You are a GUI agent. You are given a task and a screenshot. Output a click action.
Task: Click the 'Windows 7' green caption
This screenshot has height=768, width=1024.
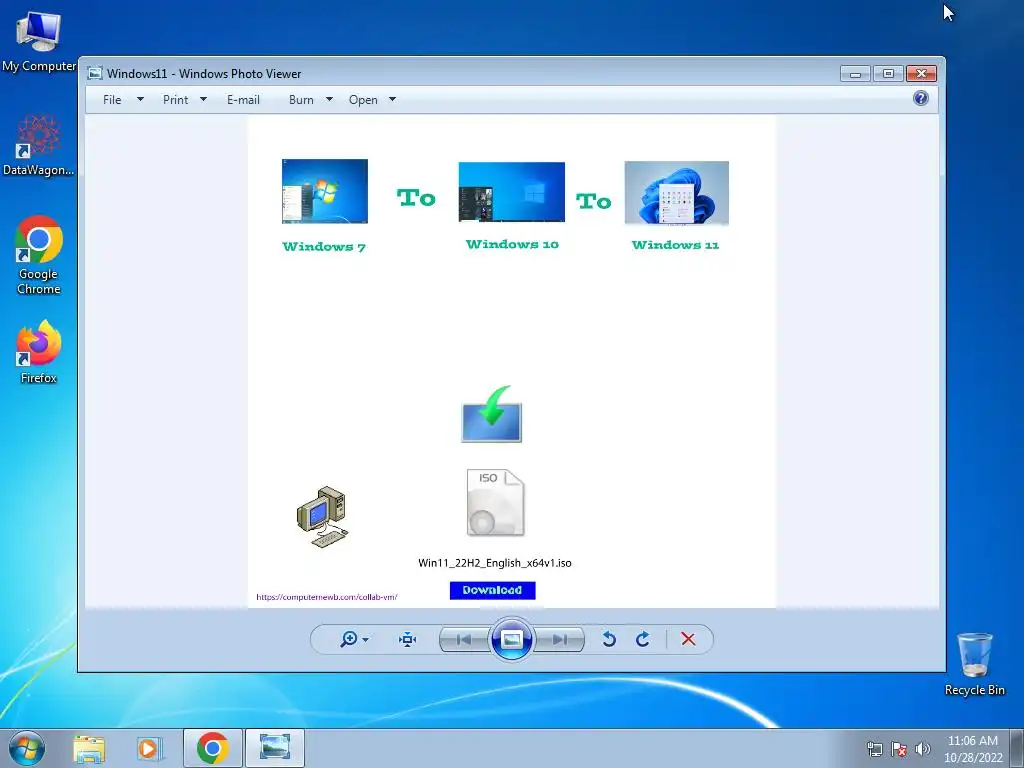point(324,247)
